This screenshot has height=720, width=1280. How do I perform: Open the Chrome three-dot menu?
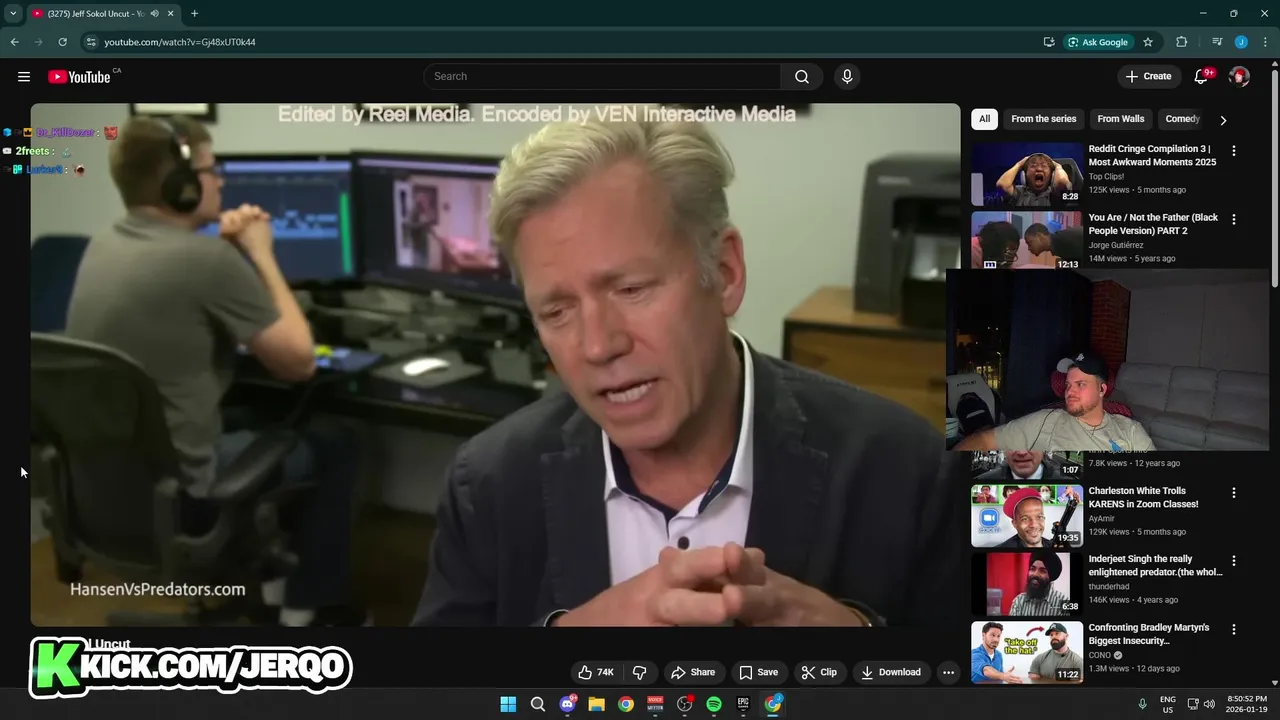click(1264, 42)
